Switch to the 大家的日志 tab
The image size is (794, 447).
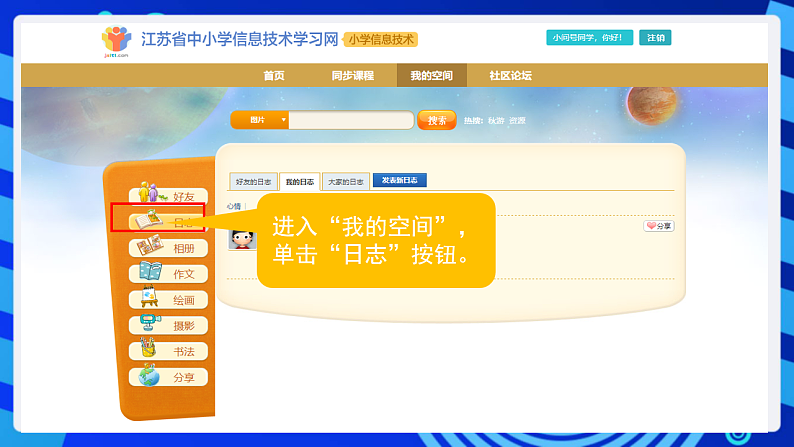click(x=345, y=182)
